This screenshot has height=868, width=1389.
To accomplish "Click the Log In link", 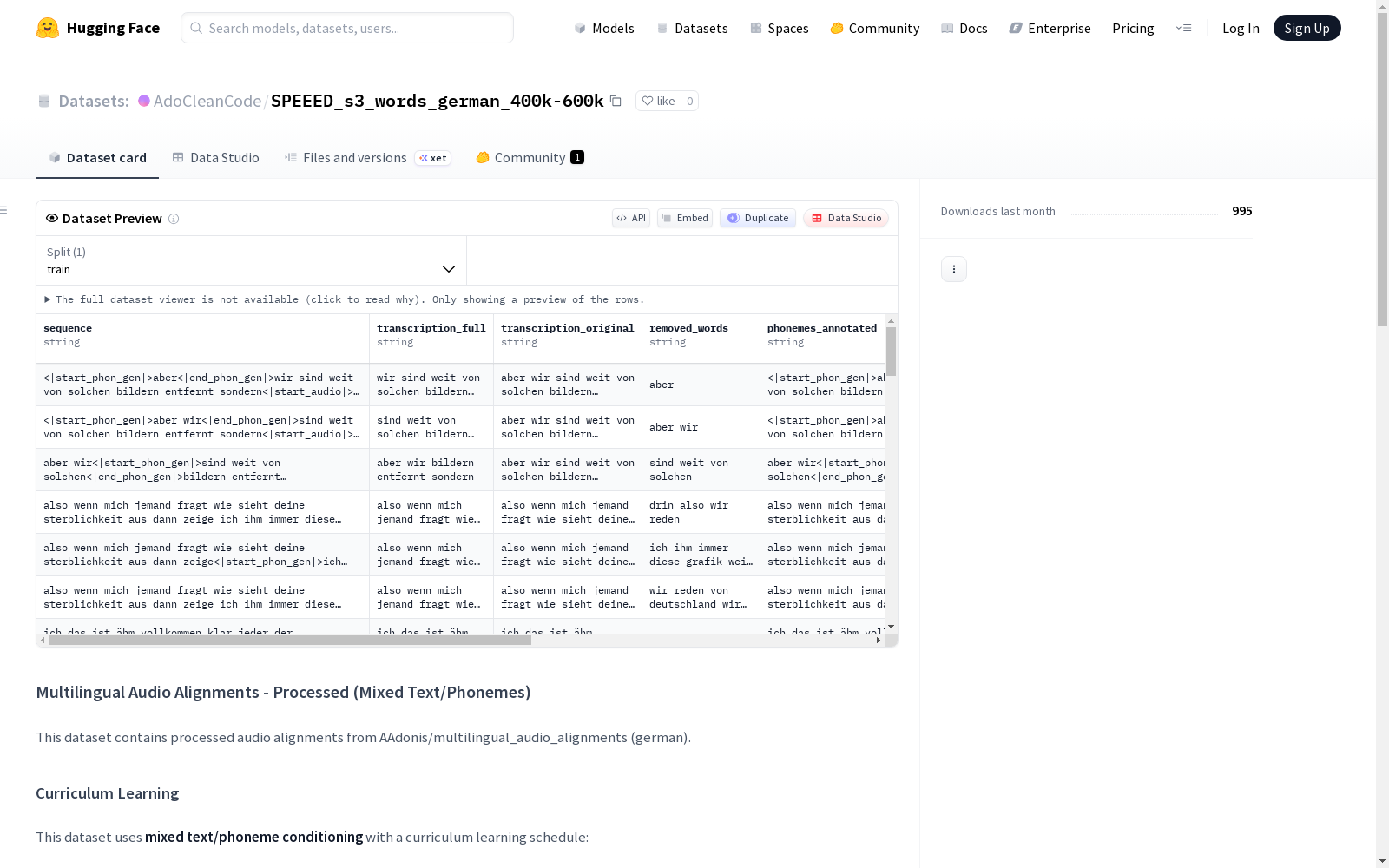I will [1241, 28].
